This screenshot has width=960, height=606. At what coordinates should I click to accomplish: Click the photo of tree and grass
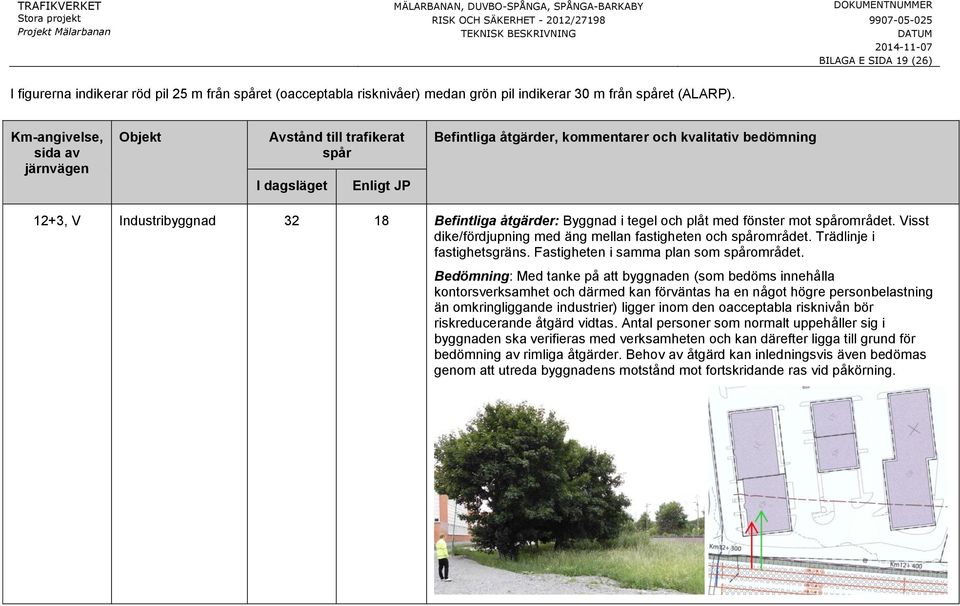click(x=569, y=496)
